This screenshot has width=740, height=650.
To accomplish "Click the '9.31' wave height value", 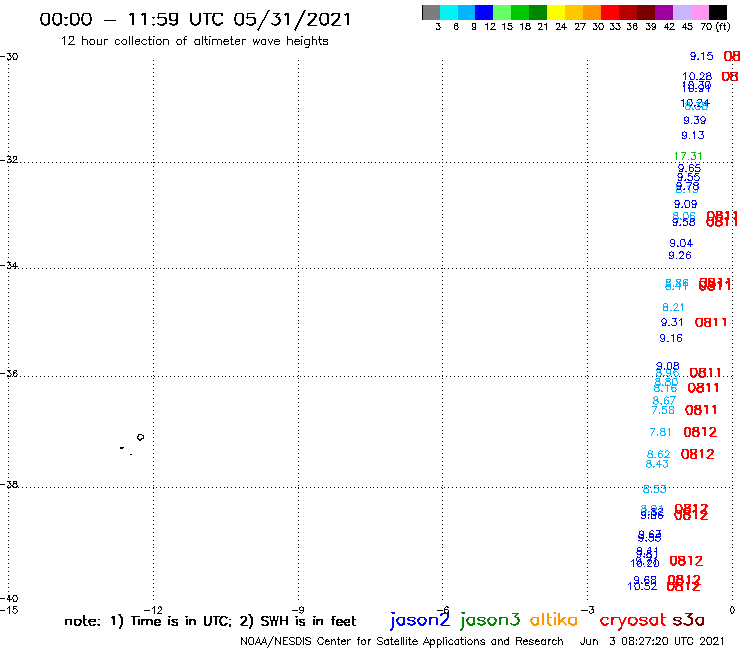I will pyautogui.click(x=672, y=322).
